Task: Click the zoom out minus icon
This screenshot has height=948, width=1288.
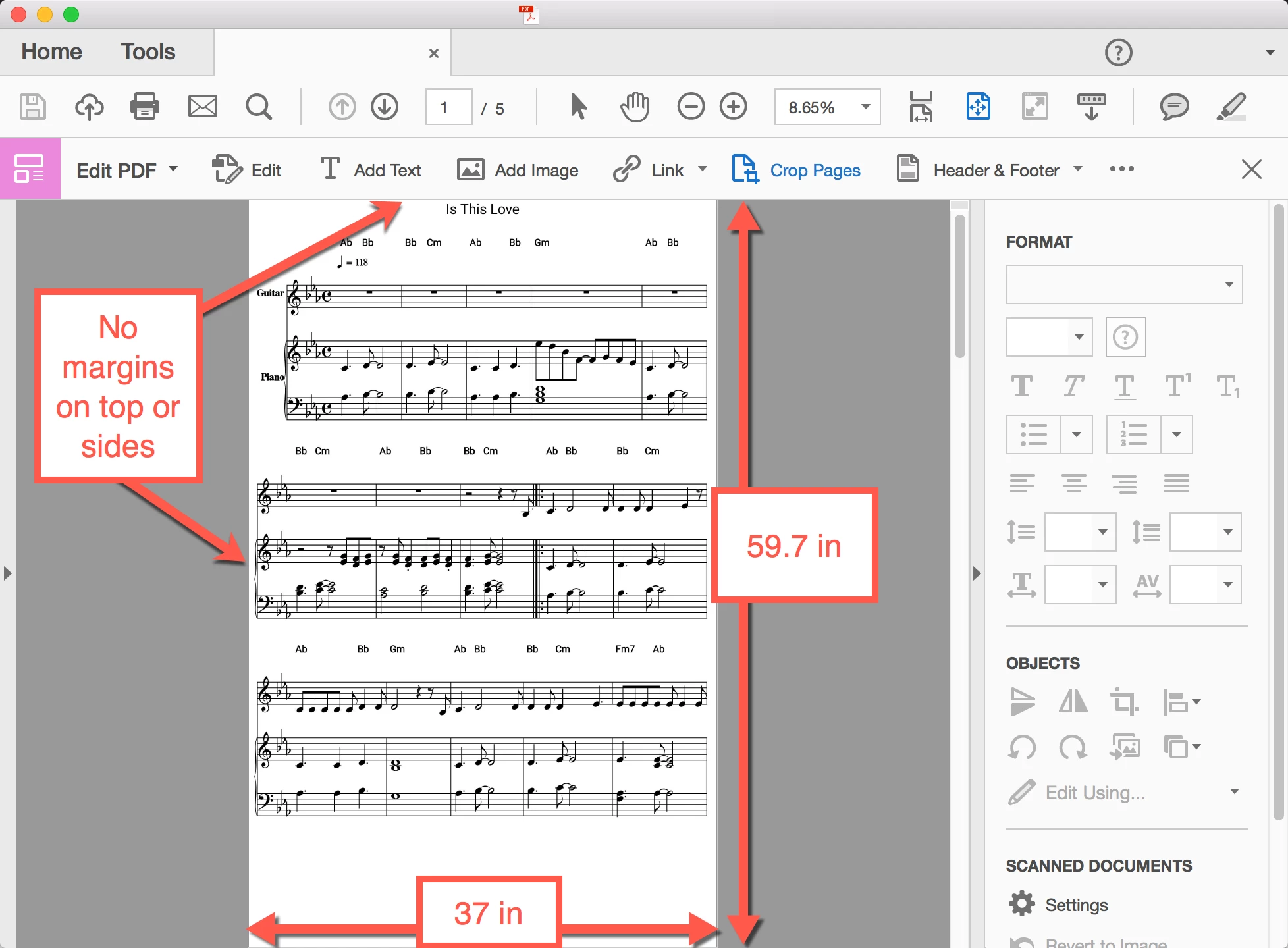Action: pyautogui.click(x=691, y=106)
